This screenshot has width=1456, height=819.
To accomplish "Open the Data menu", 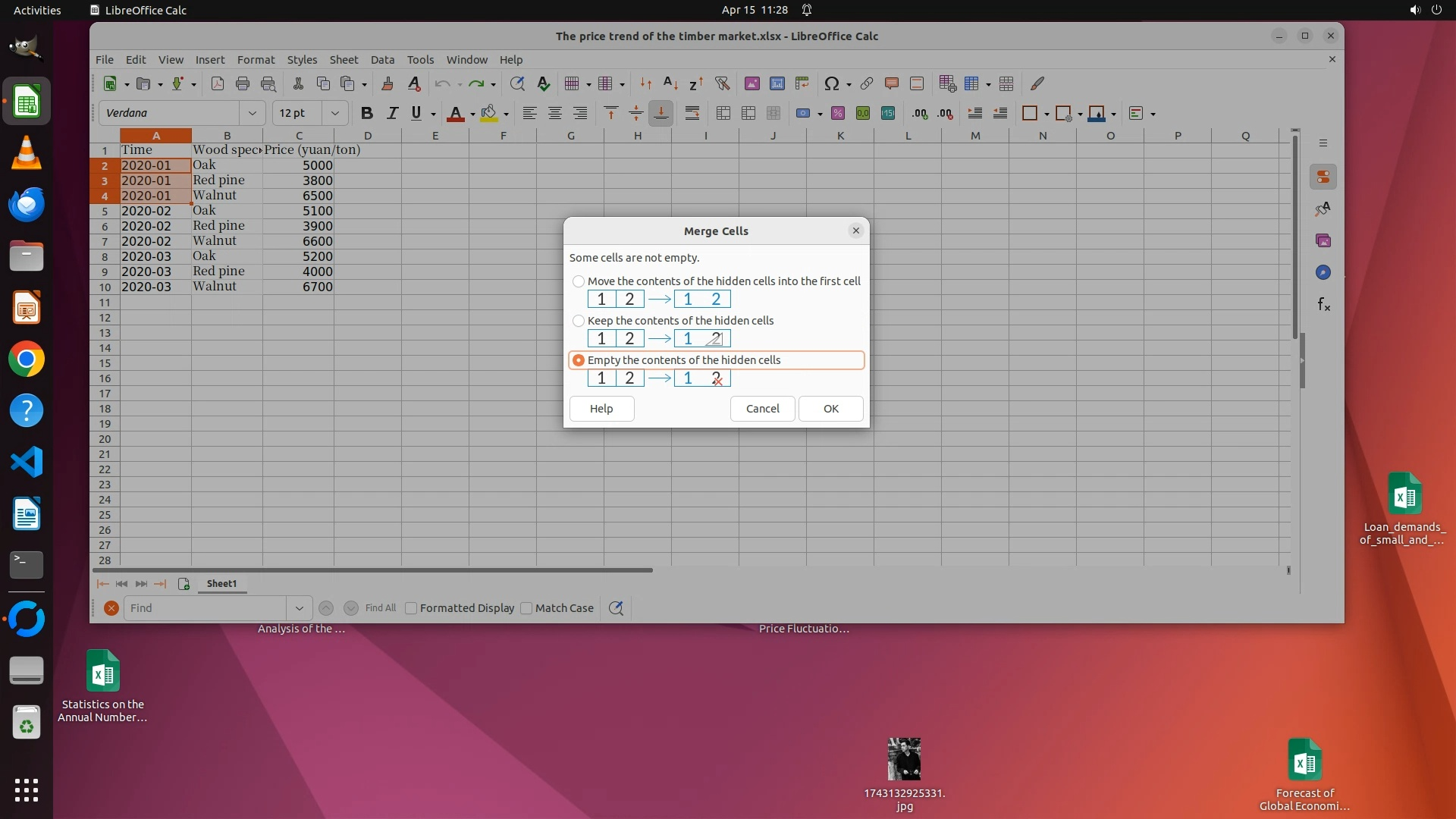I will click(382, 60).
